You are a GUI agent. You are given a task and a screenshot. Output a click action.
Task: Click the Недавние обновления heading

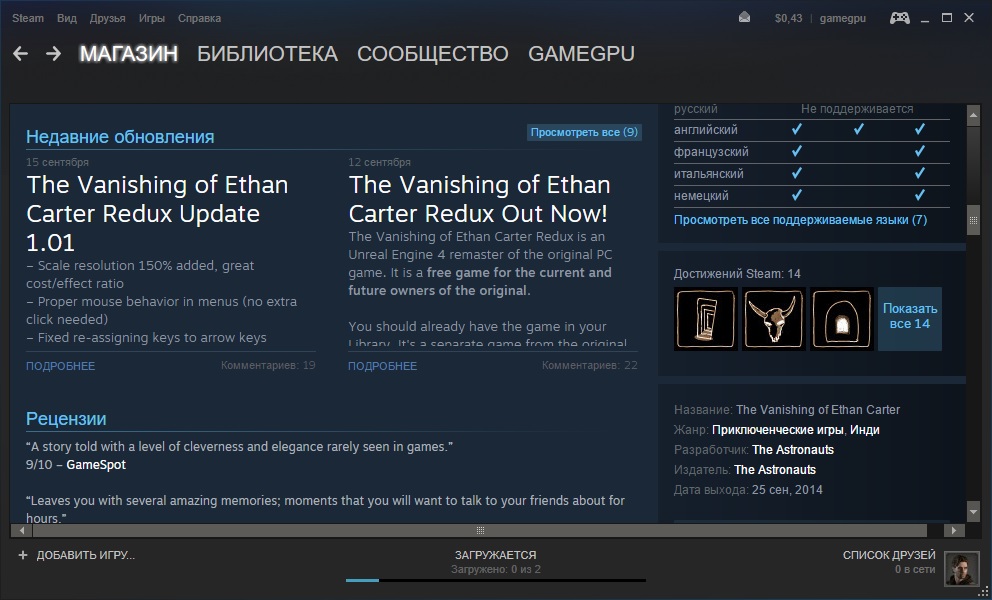coord(120,137)
